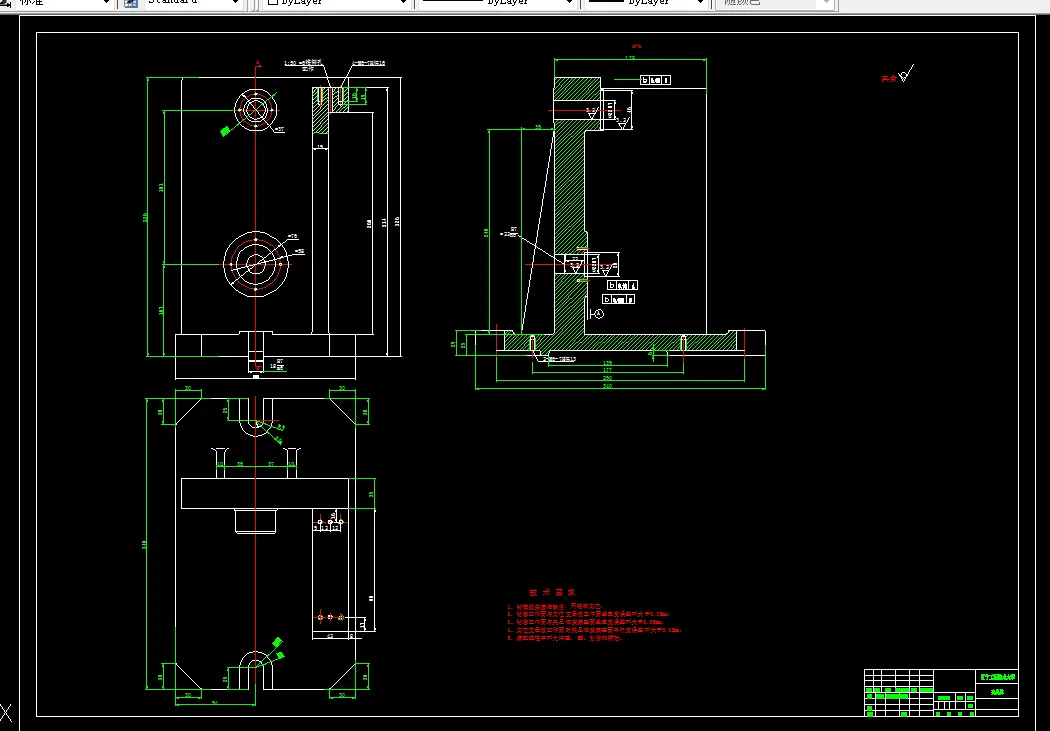Screen dimensions: 1050x731
Task: Select technical requirement line 5
Action: click(x=565, y=638)
